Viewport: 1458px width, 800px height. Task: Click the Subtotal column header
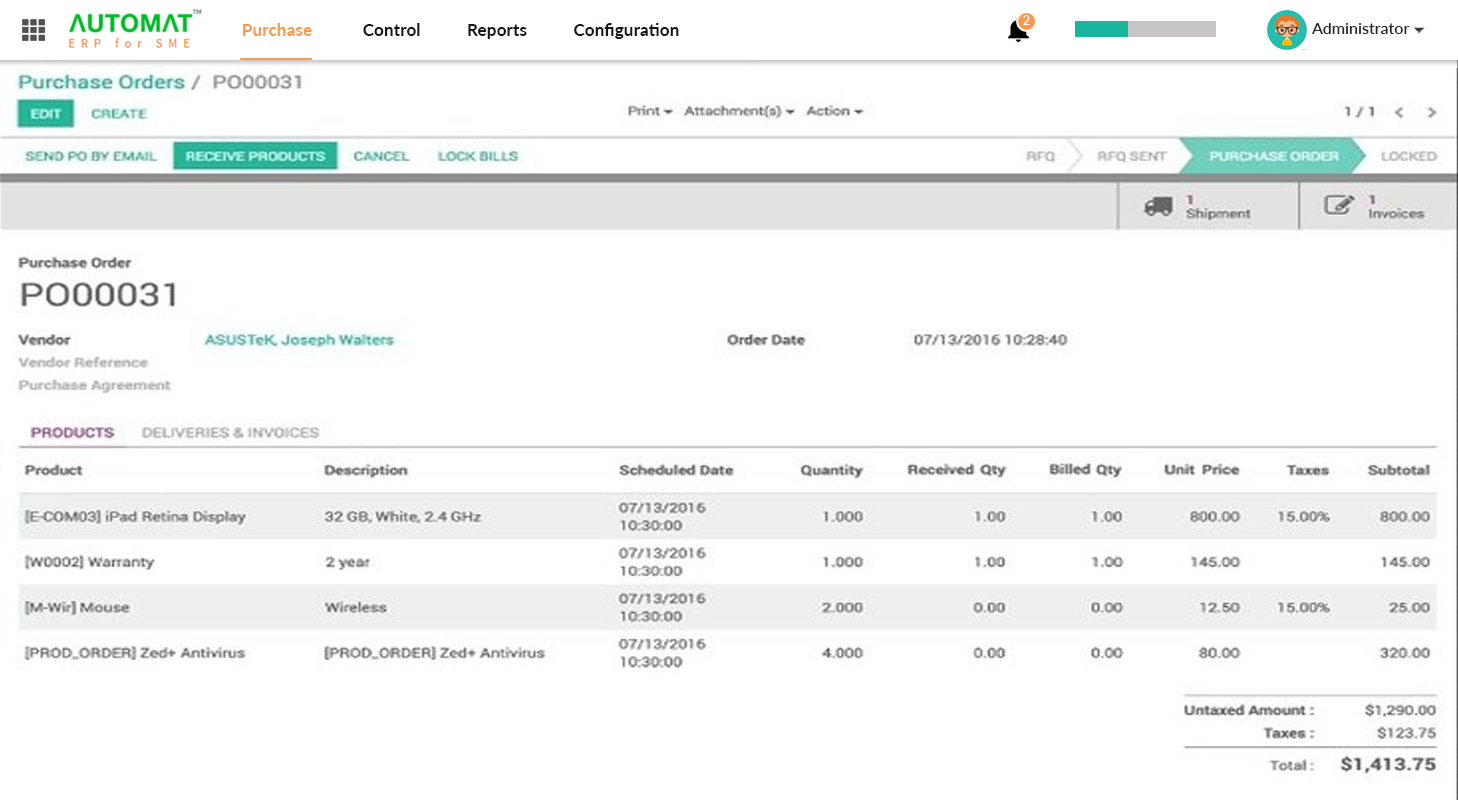[1399, 470]
